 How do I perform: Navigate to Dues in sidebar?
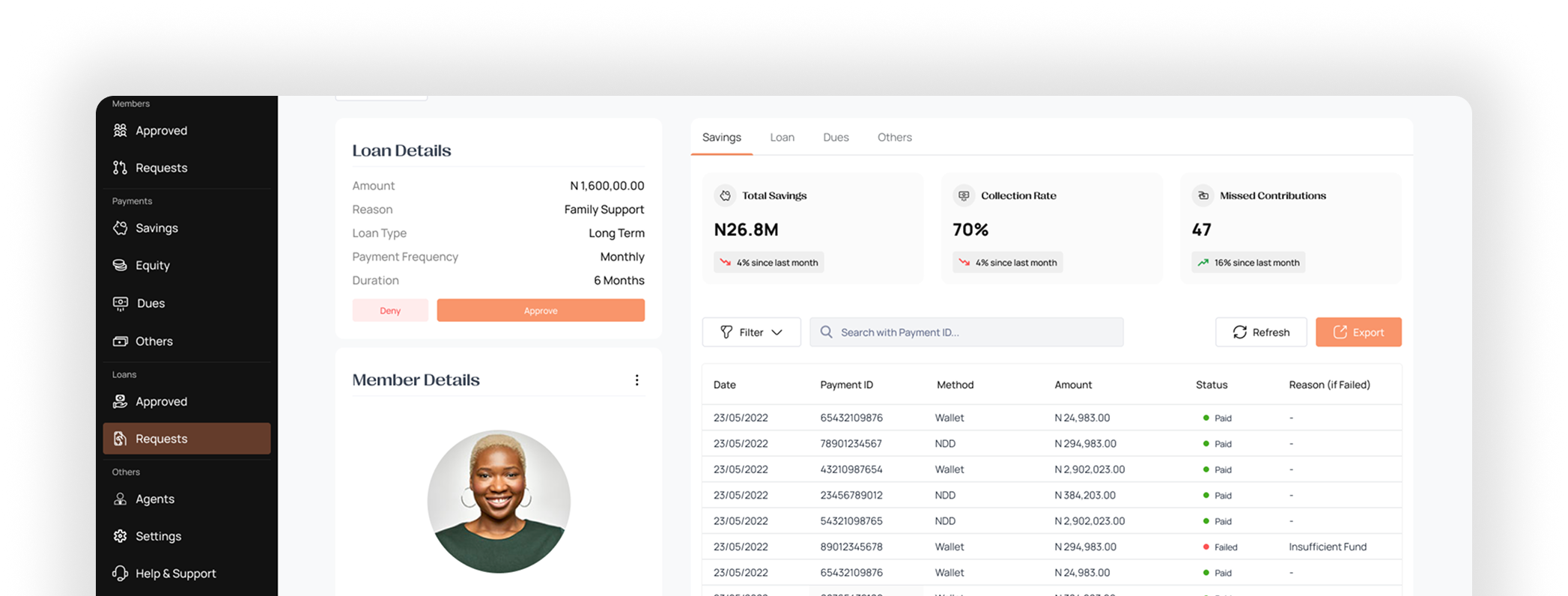pos(150,303)
